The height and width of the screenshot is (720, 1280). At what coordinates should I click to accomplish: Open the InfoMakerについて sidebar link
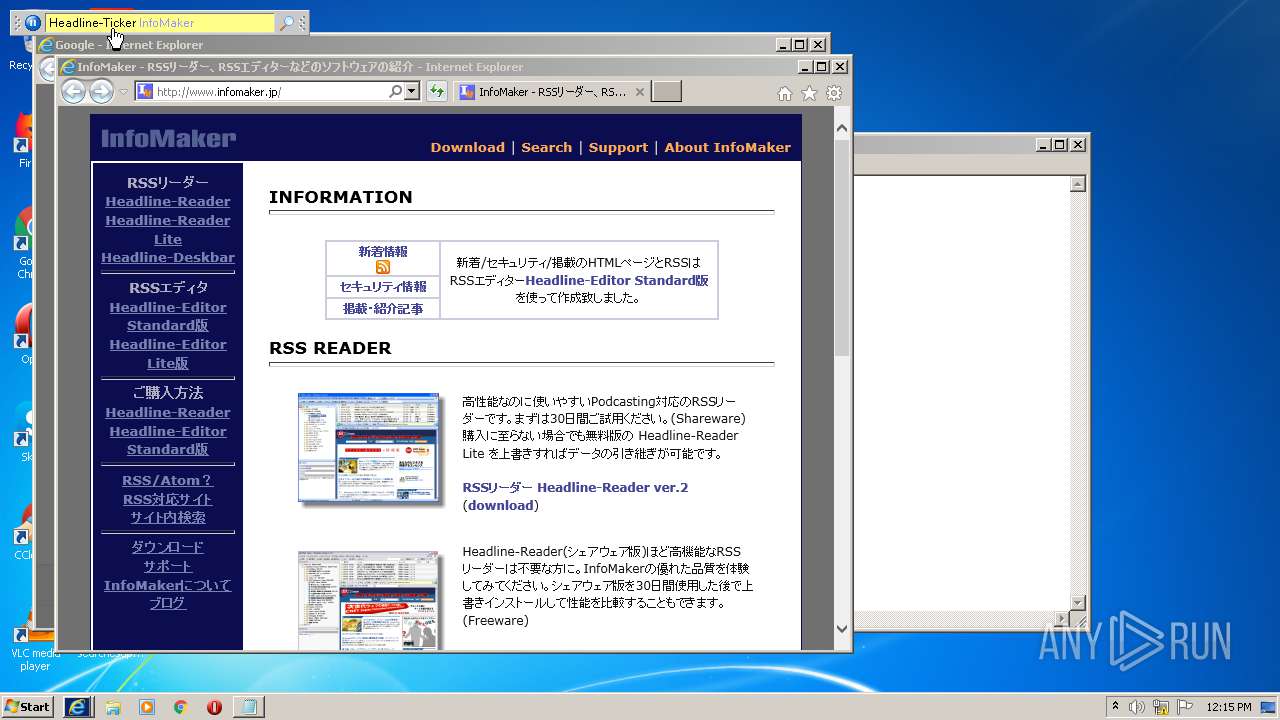pyautogui.click(x=168, y=585)
